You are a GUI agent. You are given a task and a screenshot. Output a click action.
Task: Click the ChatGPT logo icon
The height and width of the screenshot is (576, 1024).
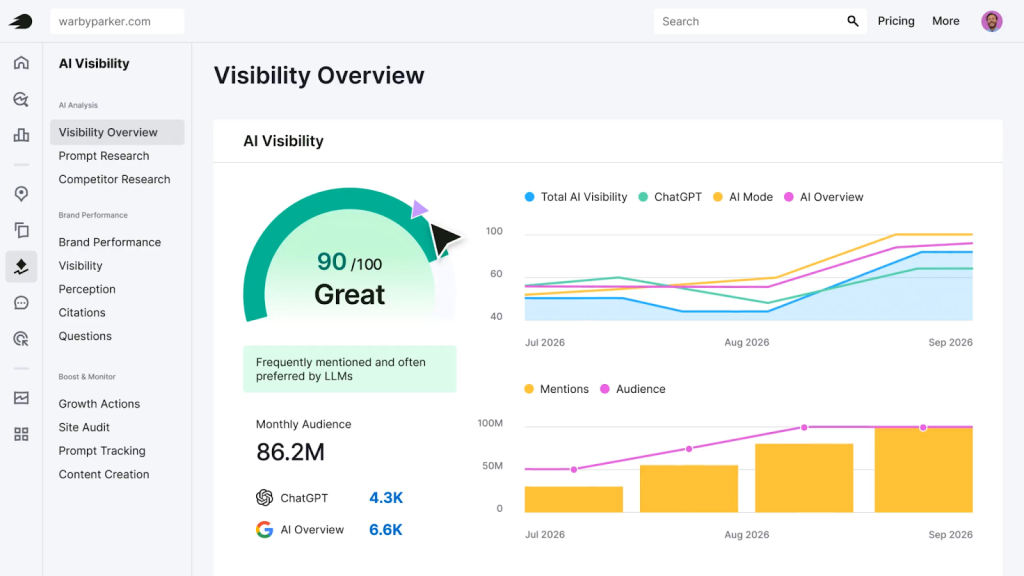(264, 498)
